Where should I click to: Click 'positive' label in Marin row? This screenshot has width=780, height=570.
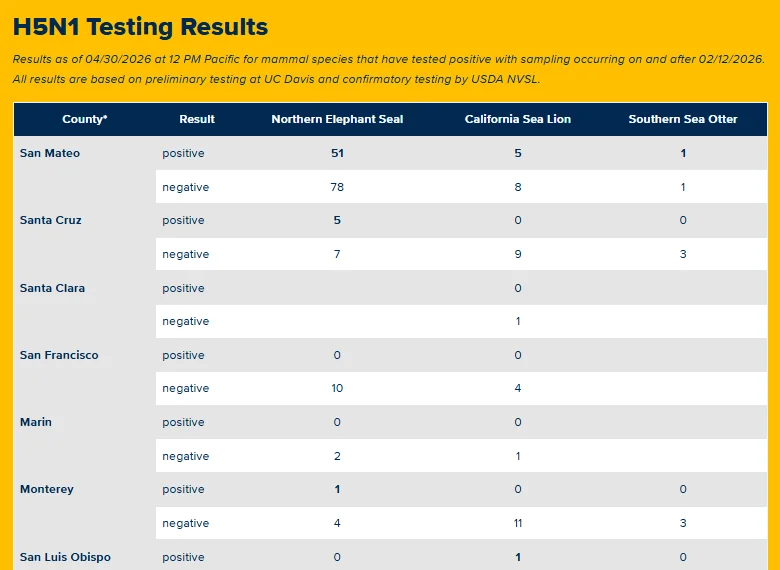pyautogui.click(x=183, y=422)
